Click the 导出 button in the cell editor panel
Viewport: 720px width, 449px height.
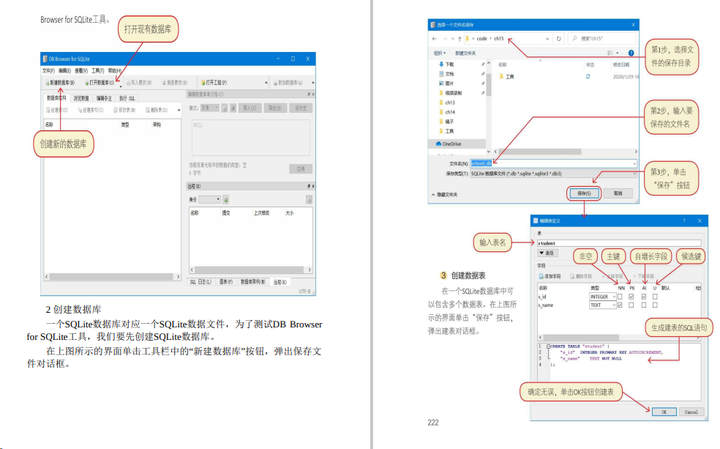point(276,108)
